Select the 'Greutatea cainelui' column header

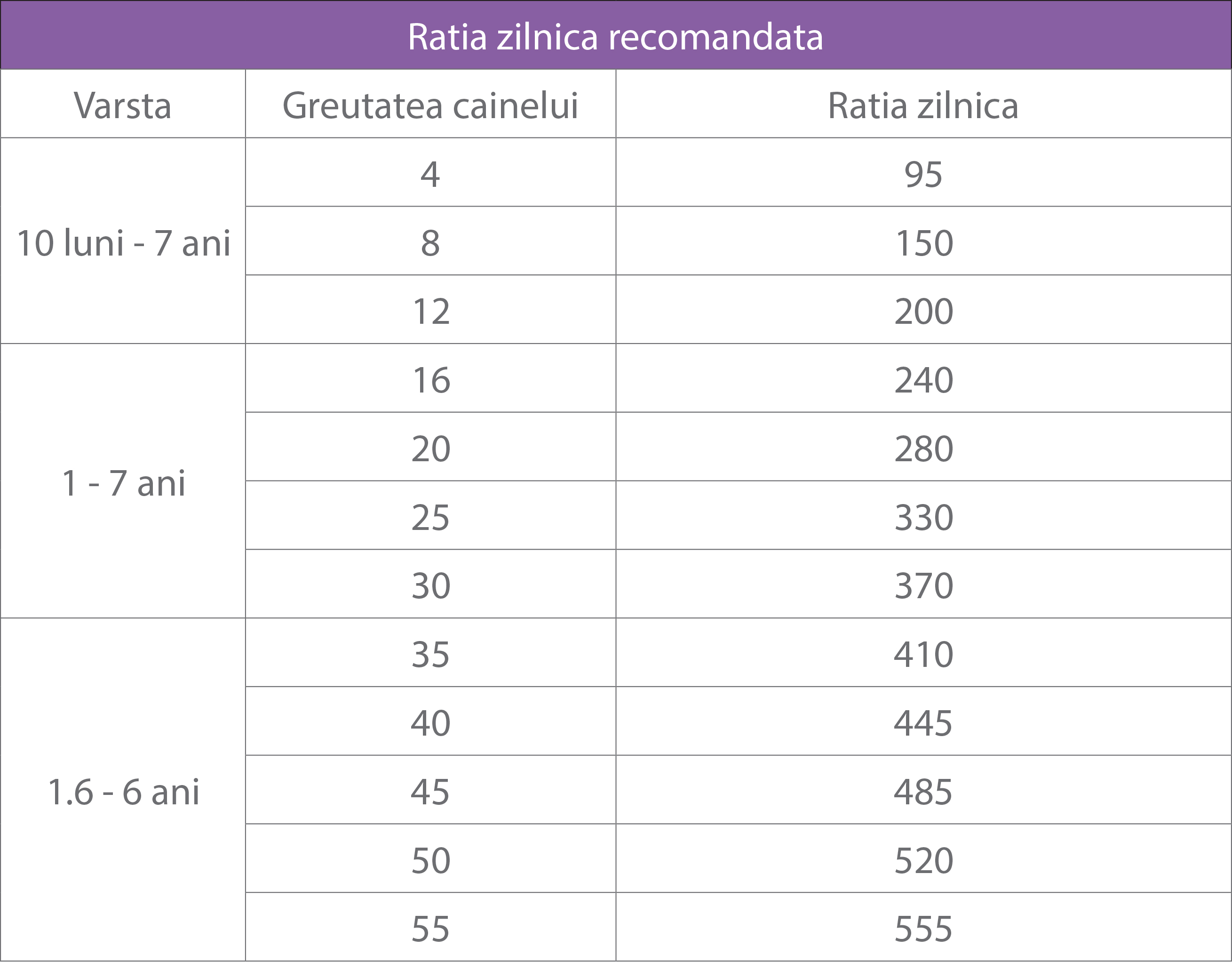430,104
